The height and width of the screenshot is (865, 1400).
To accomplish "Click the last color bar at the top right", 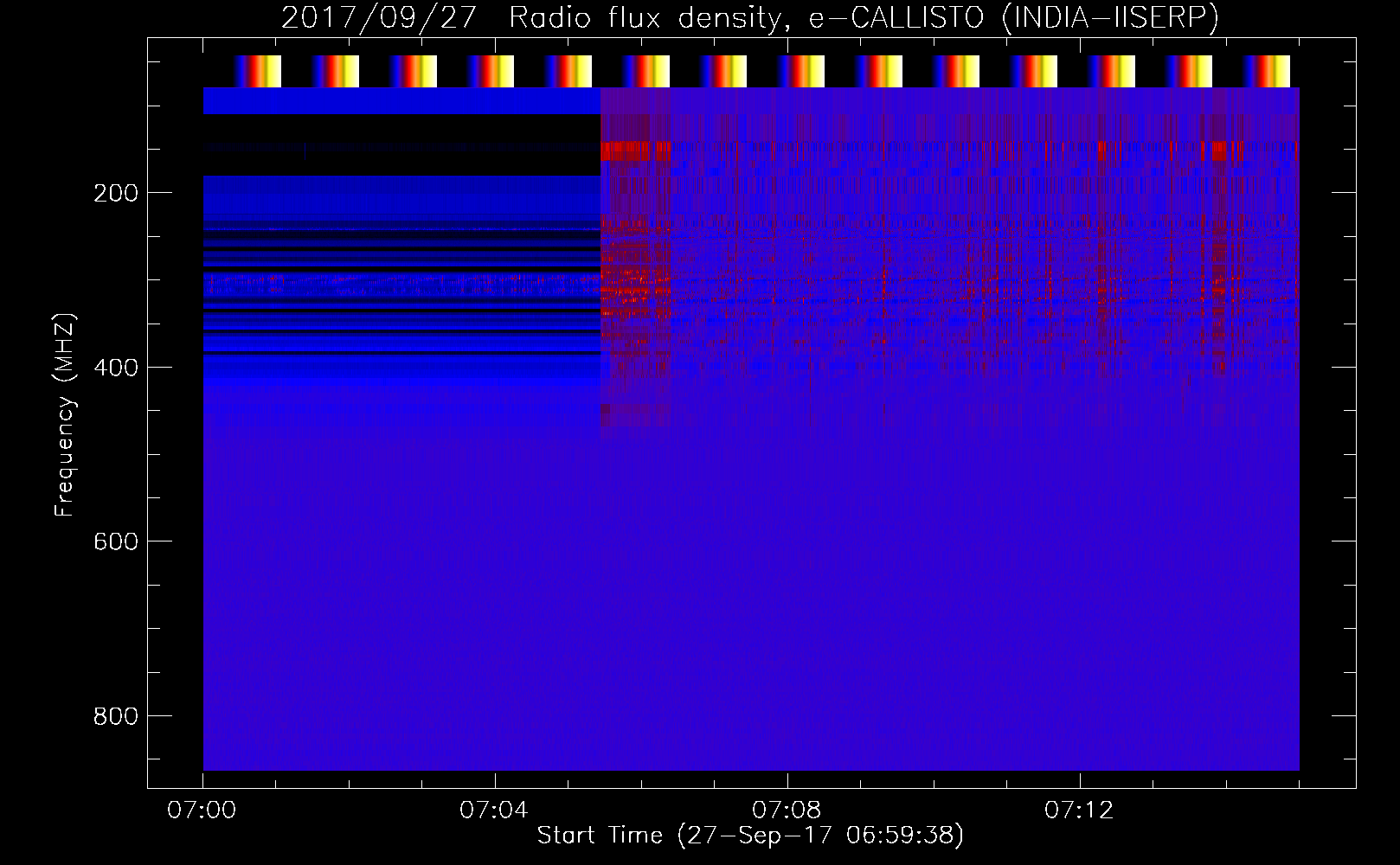I will (x=1266, y=72).
